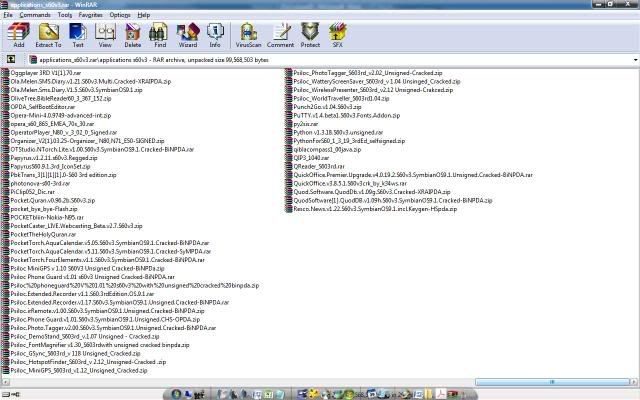This screenshot has width=640, height=400.
Task: Open the Favorites menu
Action: (91, 15)
